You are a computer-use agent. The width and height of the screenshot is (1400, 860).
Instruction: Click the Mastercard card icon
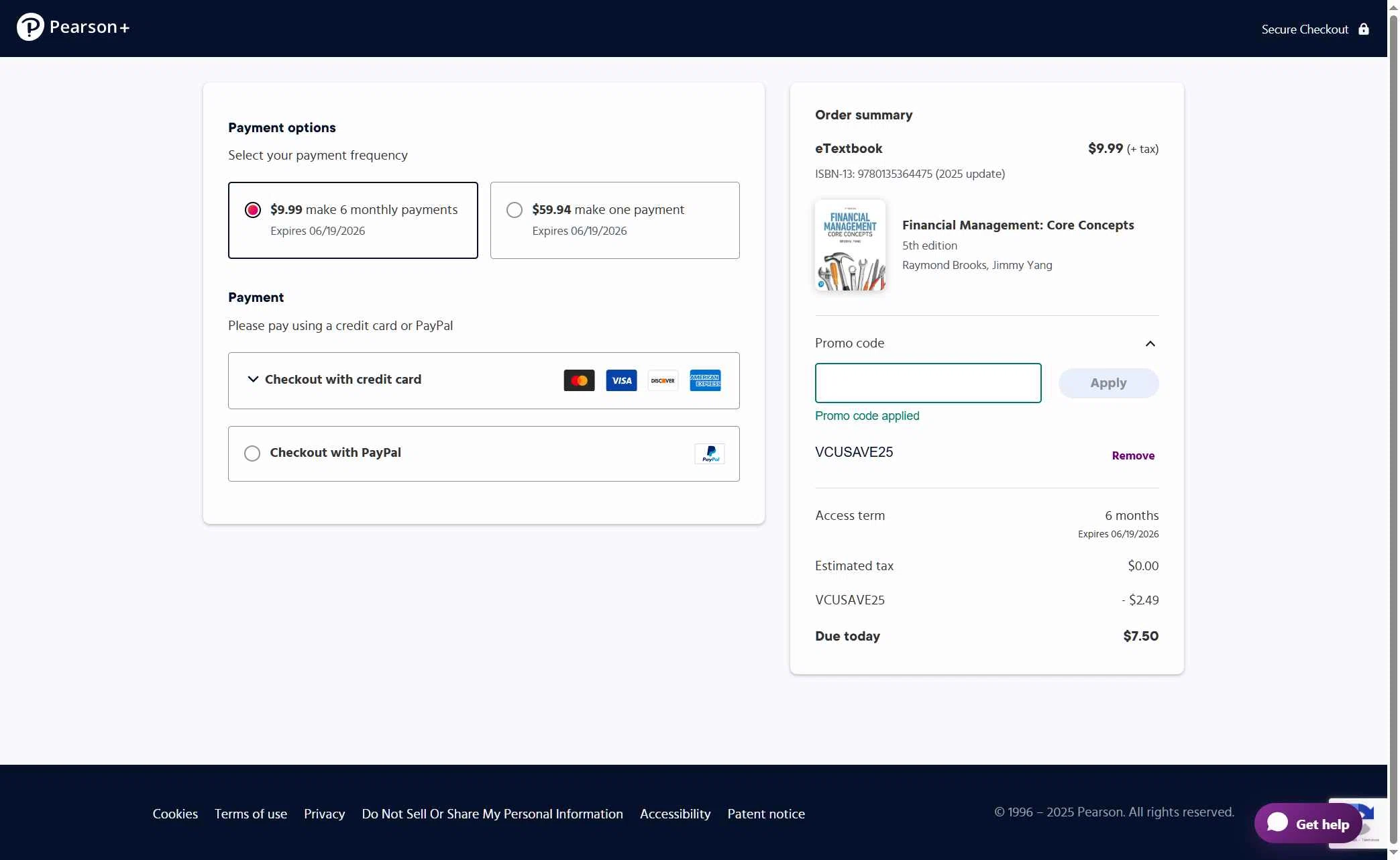pos(578,380)
